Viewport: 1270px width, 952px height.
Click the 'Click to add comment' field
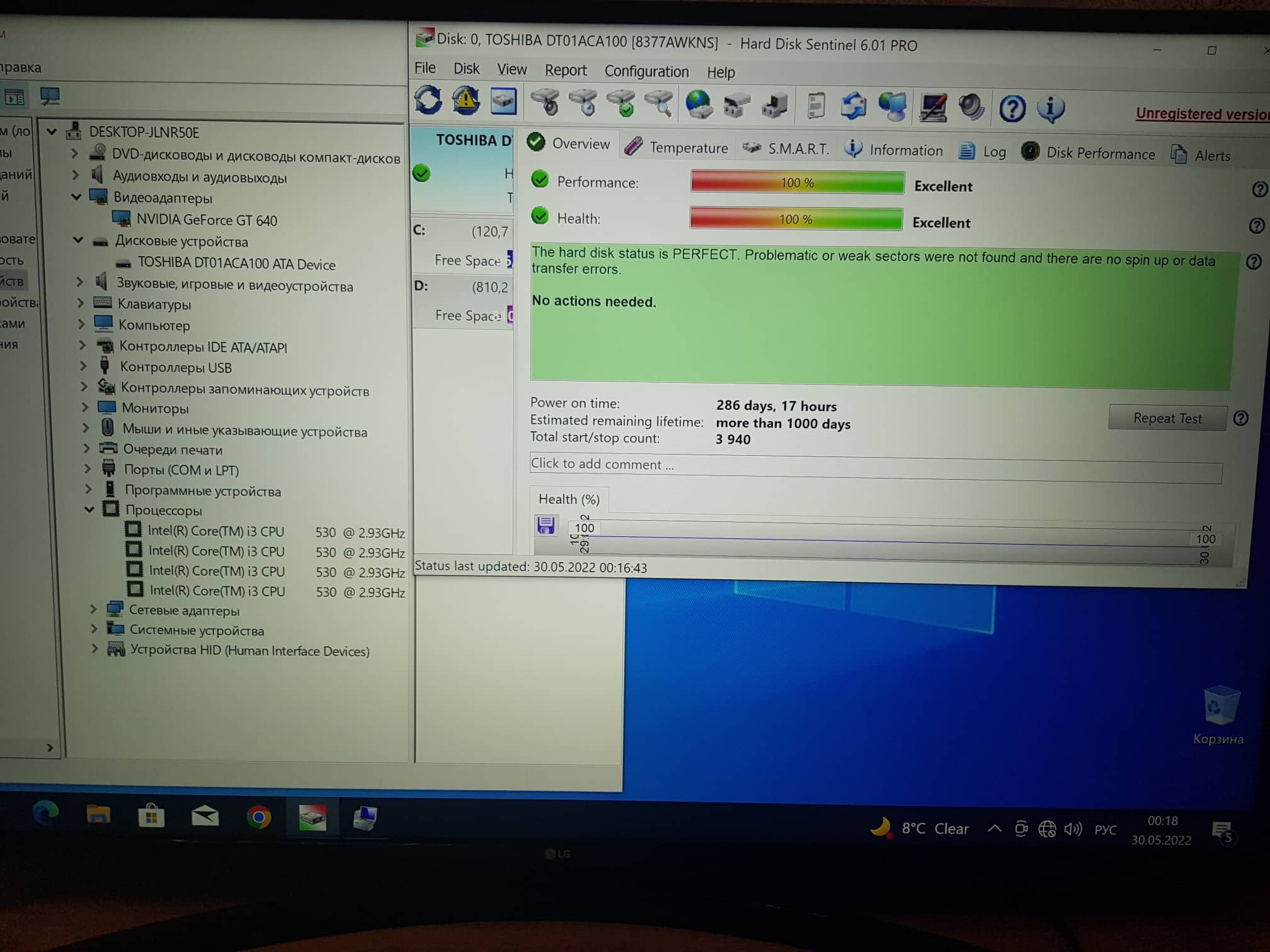point(876,468)
